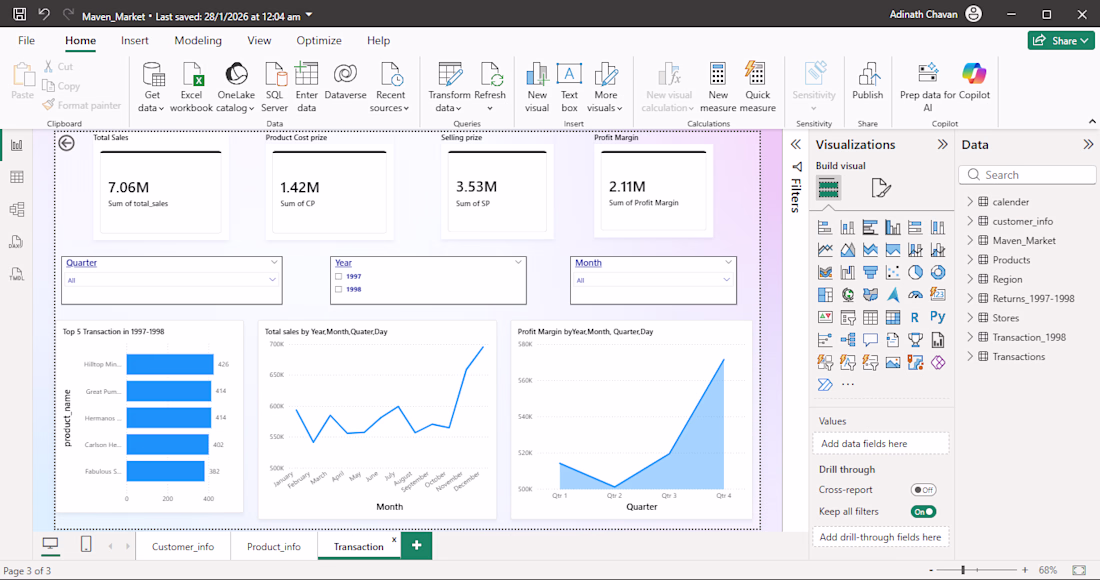Viewport: 1100px width, 580px height.
Task: Click the back arrow button on canvas
Action: pyautogui.click(x=67, y=143)
